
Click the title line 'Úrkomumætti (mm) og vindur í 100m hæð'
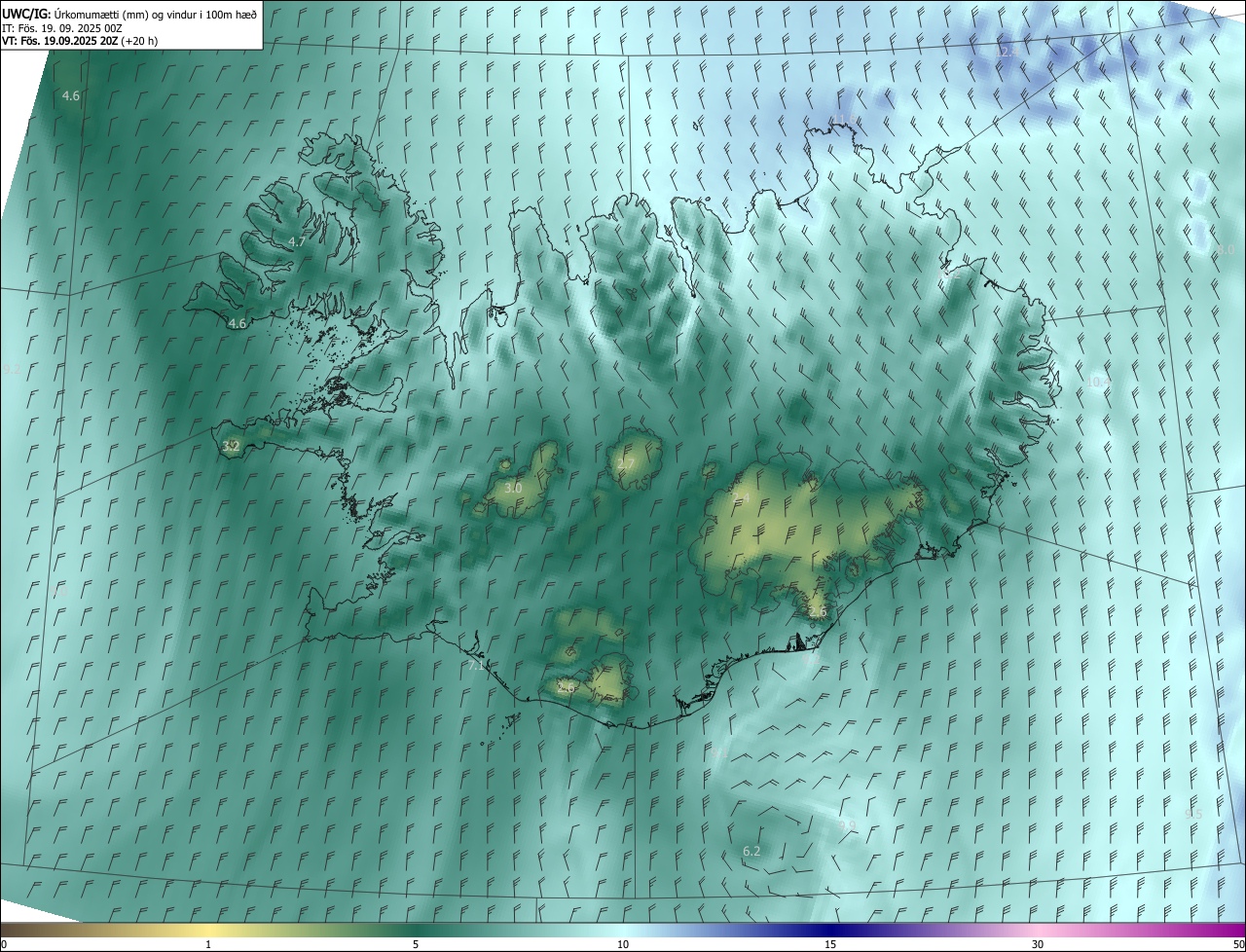(155, 15)
